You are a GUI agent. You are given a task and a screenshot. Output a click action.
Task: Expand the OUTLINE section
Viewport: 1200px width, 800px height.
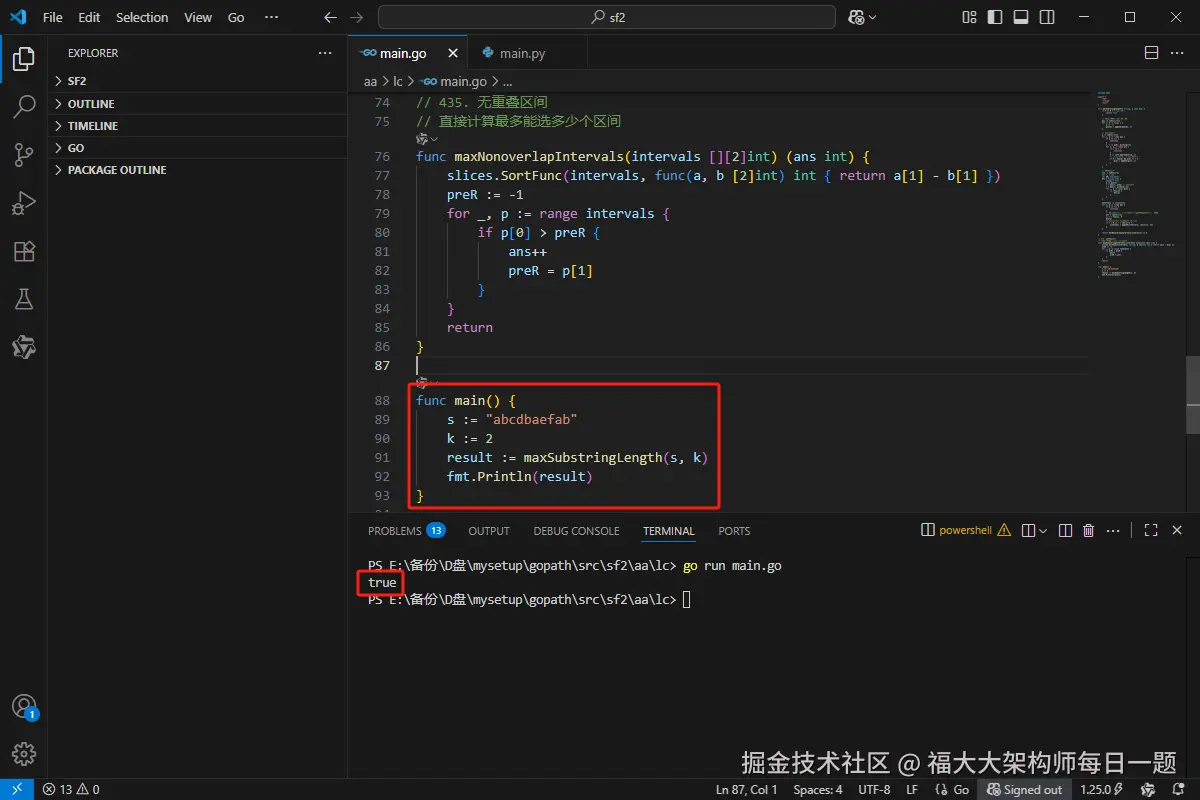(197, 104)
